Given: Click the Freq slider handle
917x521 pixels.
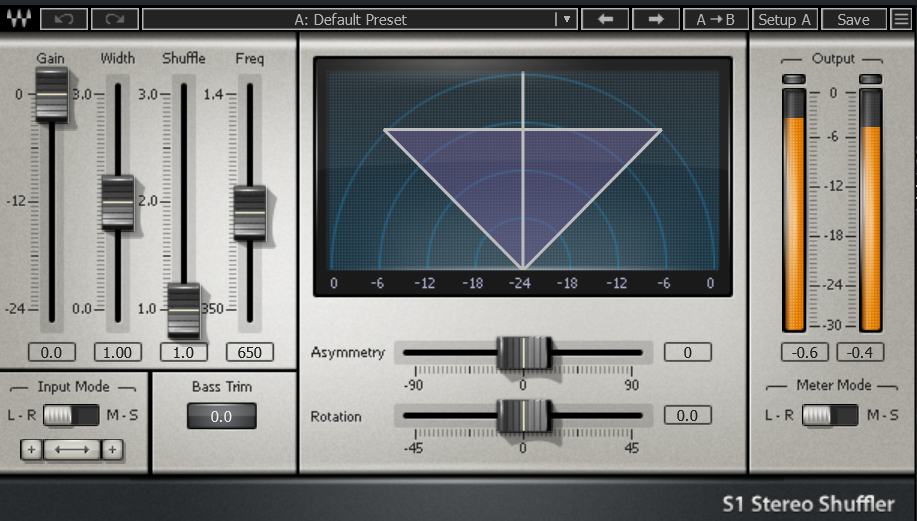Looking at the screenshot, I should [x=250, y=213].
